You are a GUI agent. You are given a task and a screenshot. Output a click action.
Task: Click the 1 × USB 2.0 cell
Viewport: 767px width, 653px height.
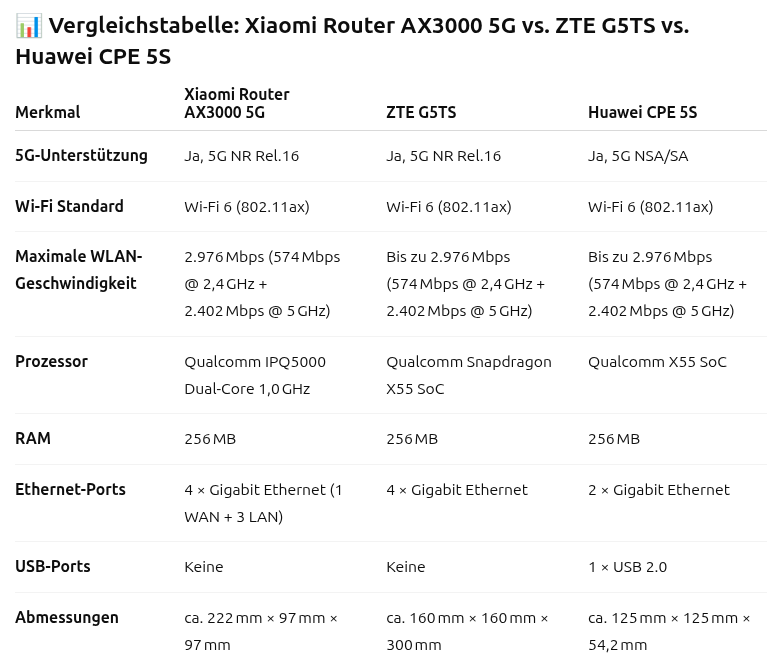tap(627, 567)
